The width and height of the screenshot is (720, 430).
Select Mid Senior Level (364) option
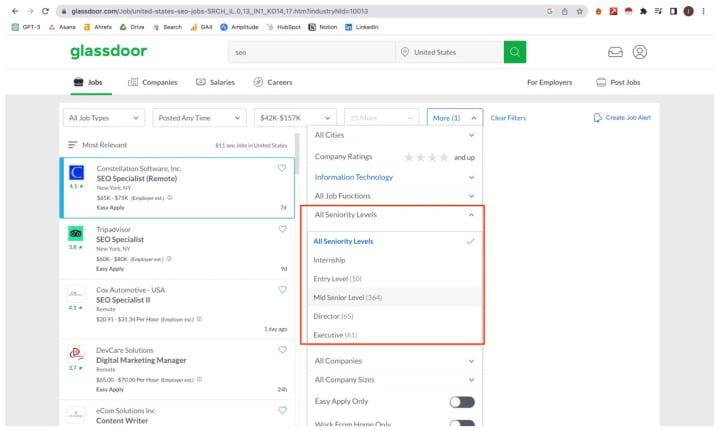(394, 298)
